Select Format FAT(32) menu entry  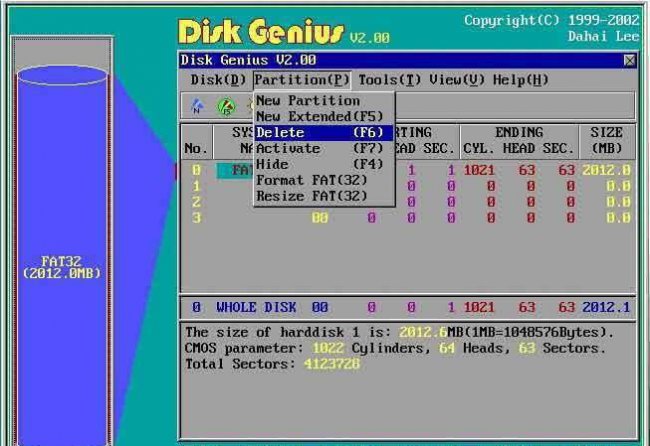point(324,180)
